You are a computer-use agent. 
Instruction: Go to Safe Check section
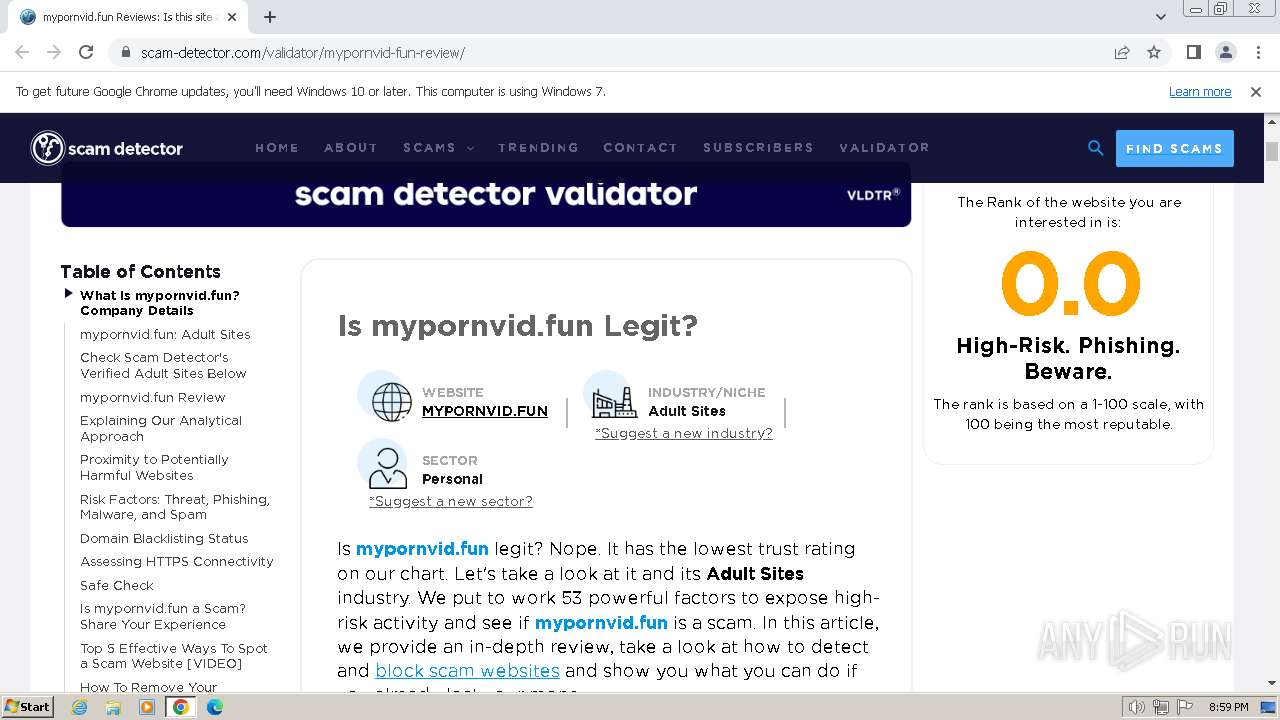pyautogui.click(x=117, y=585)
